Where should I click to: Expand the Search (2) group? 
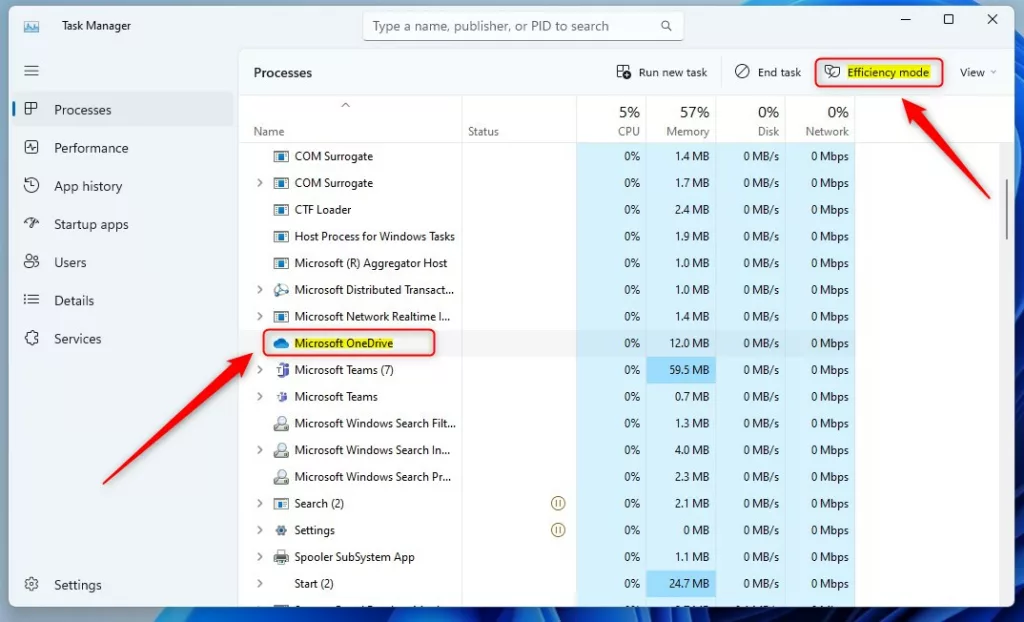260,503
